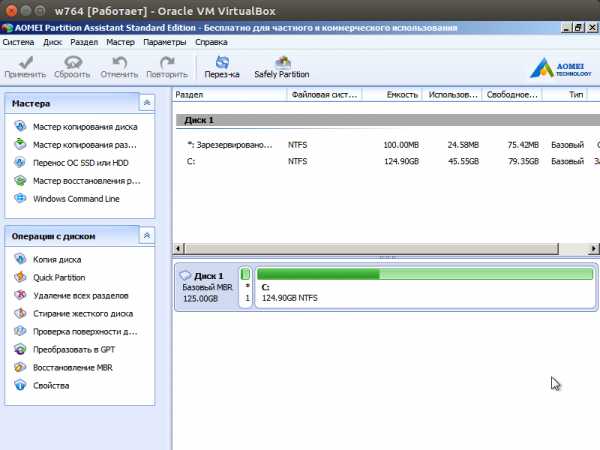600x450 pixels.
Task: Select the small reserved partition block
Action: [246, 287]
